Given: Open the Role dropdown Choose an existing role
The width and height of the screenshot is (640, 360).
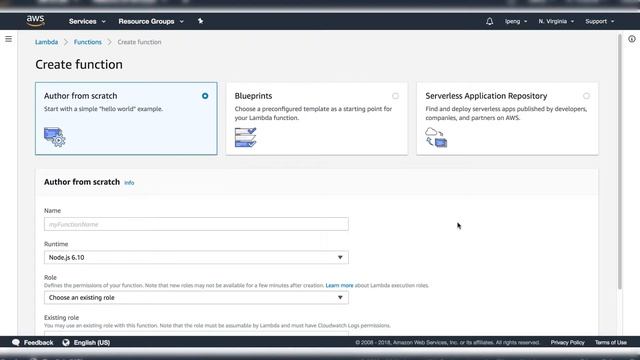Looking at the screenshot, I should pos(196,298).
